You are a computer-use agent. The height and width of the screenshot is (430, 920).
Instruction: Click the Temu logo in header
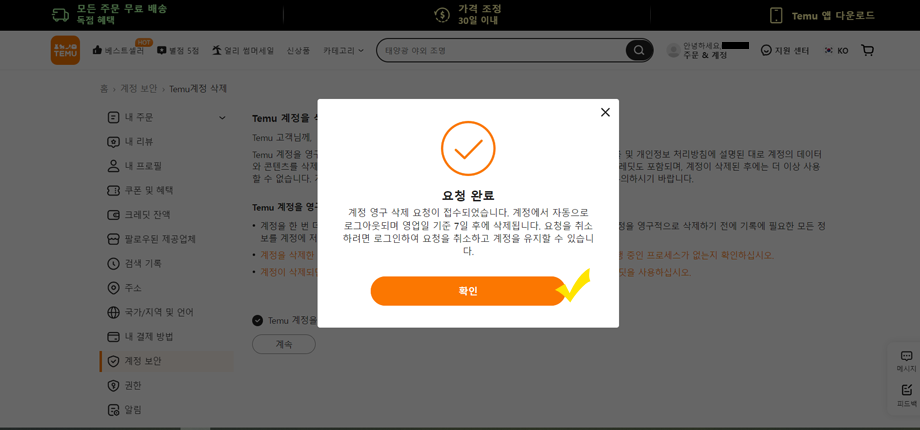coord(65,50)
